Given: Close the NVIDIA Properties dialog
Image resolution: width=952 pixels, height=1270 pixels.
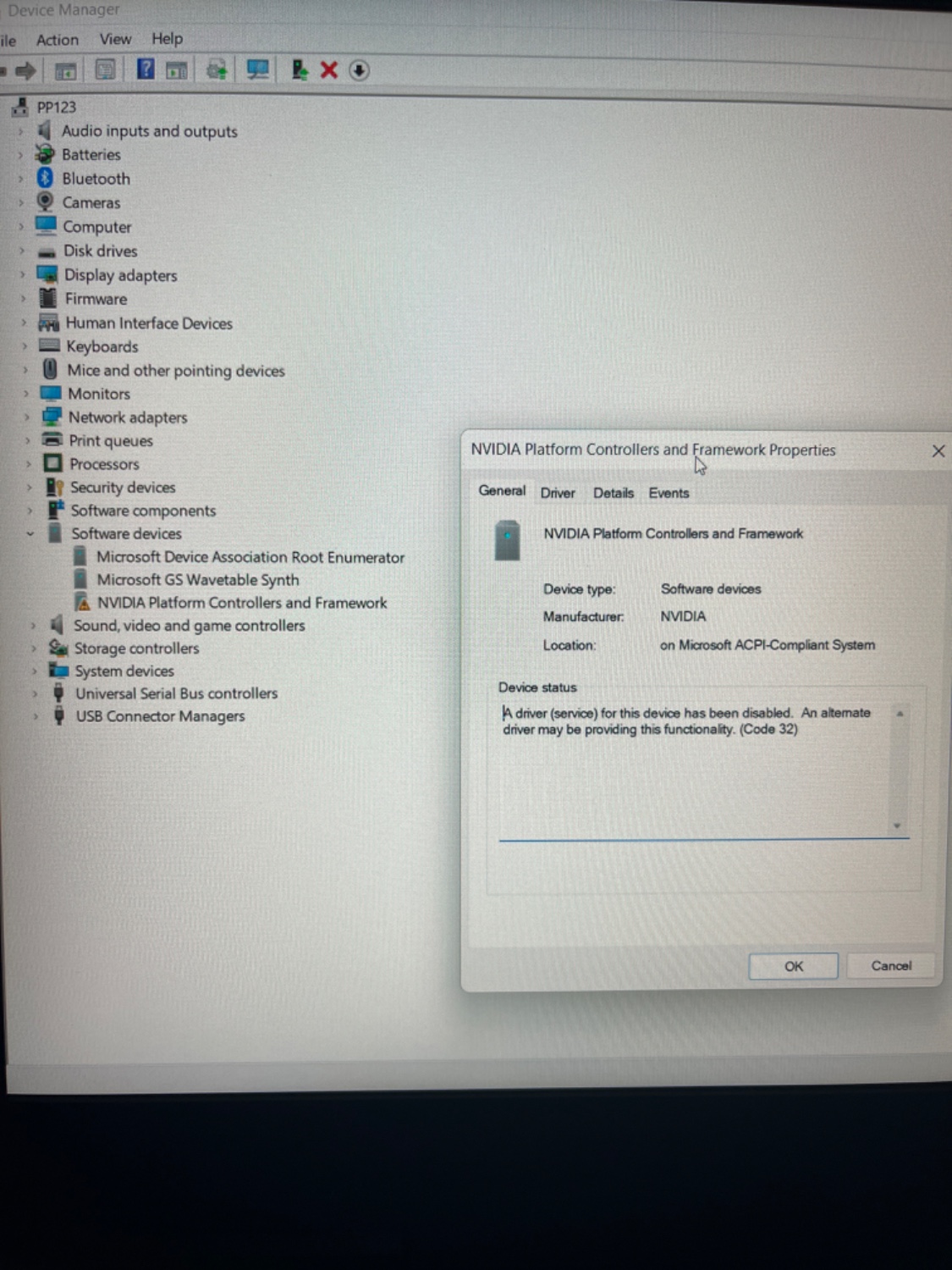Looking at the screenshot, I should pos(938,451).
